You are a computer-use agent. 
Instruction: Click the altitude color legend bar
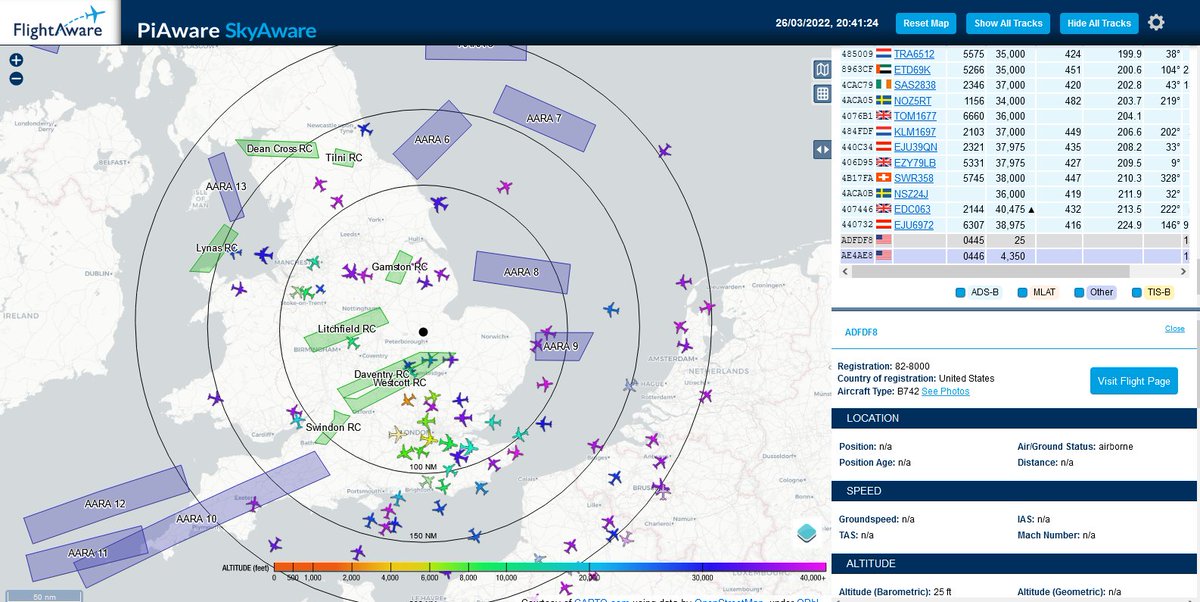pyautogui.click(x=550, y=567)
